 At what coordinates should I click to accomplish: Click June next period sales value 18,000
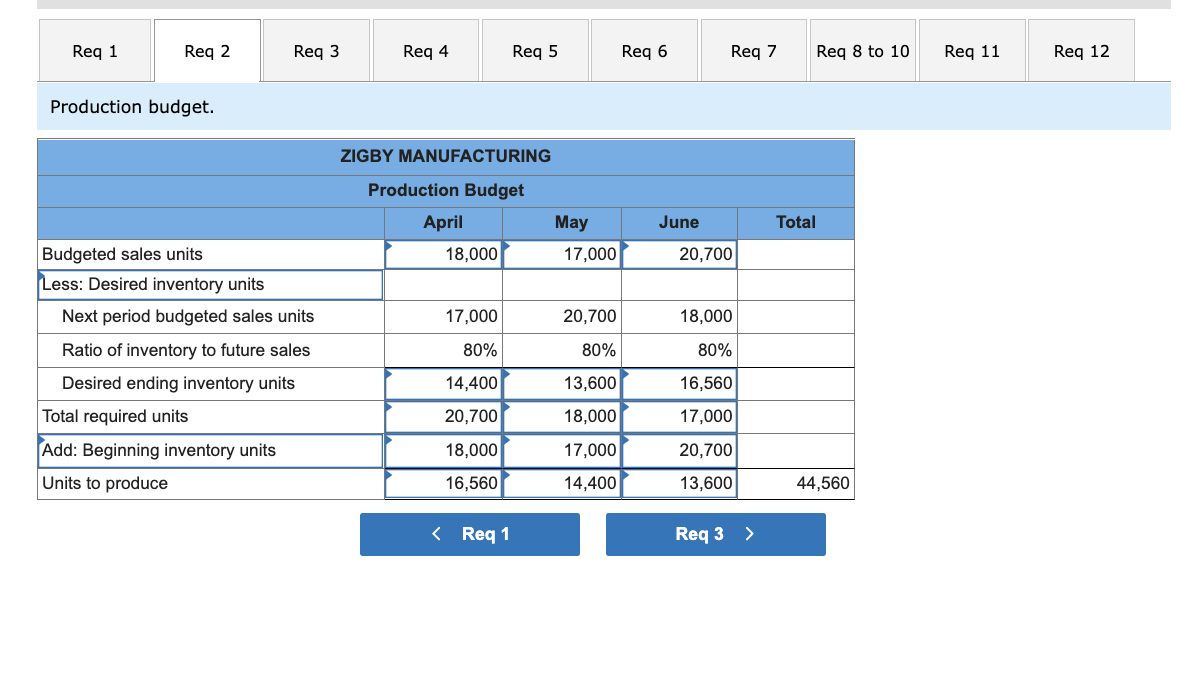(706, 316)
